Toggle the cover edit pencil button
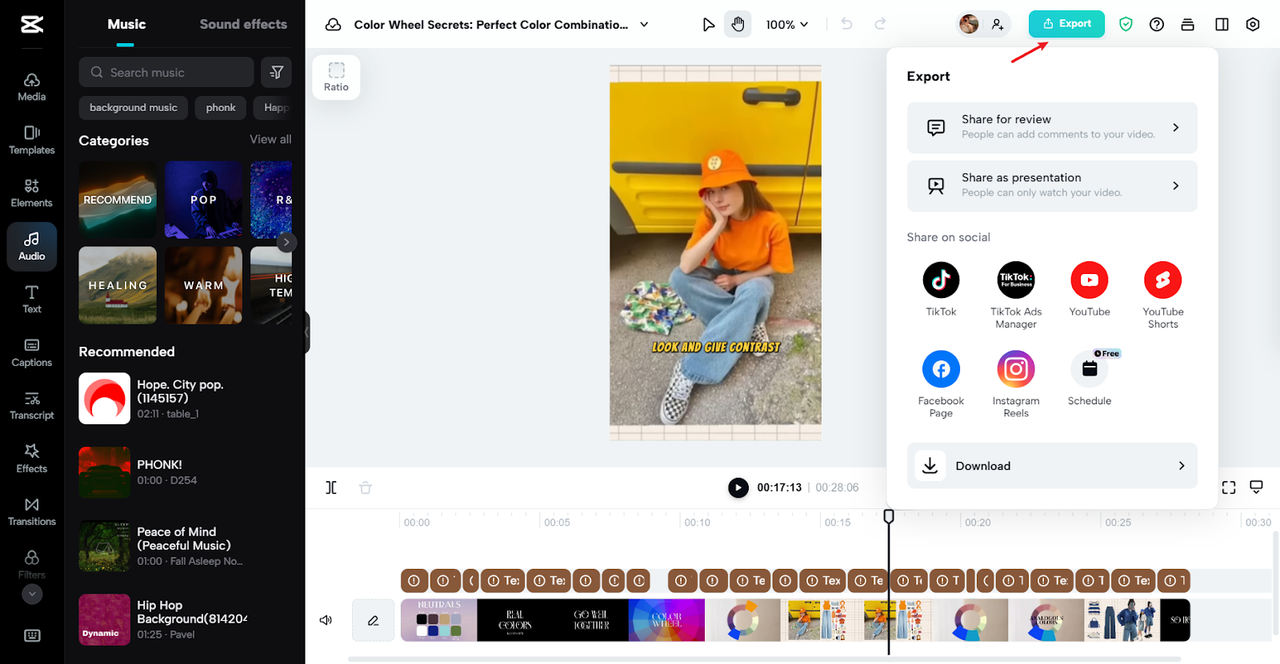The image size is (1280, 664). (x=373, y=620)
